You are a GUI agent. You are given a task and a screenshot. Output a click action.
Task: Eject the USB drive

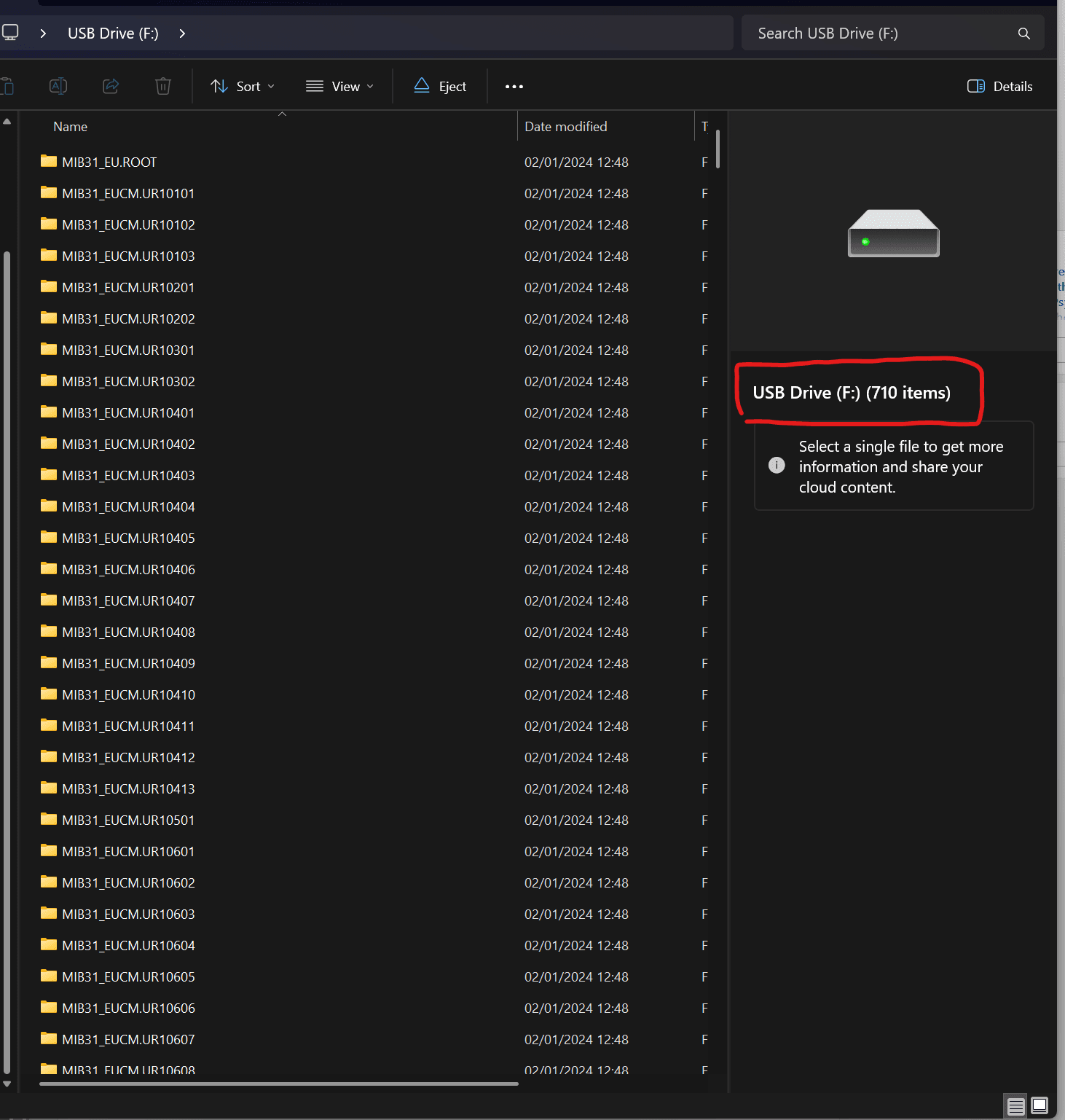point(440,86)
